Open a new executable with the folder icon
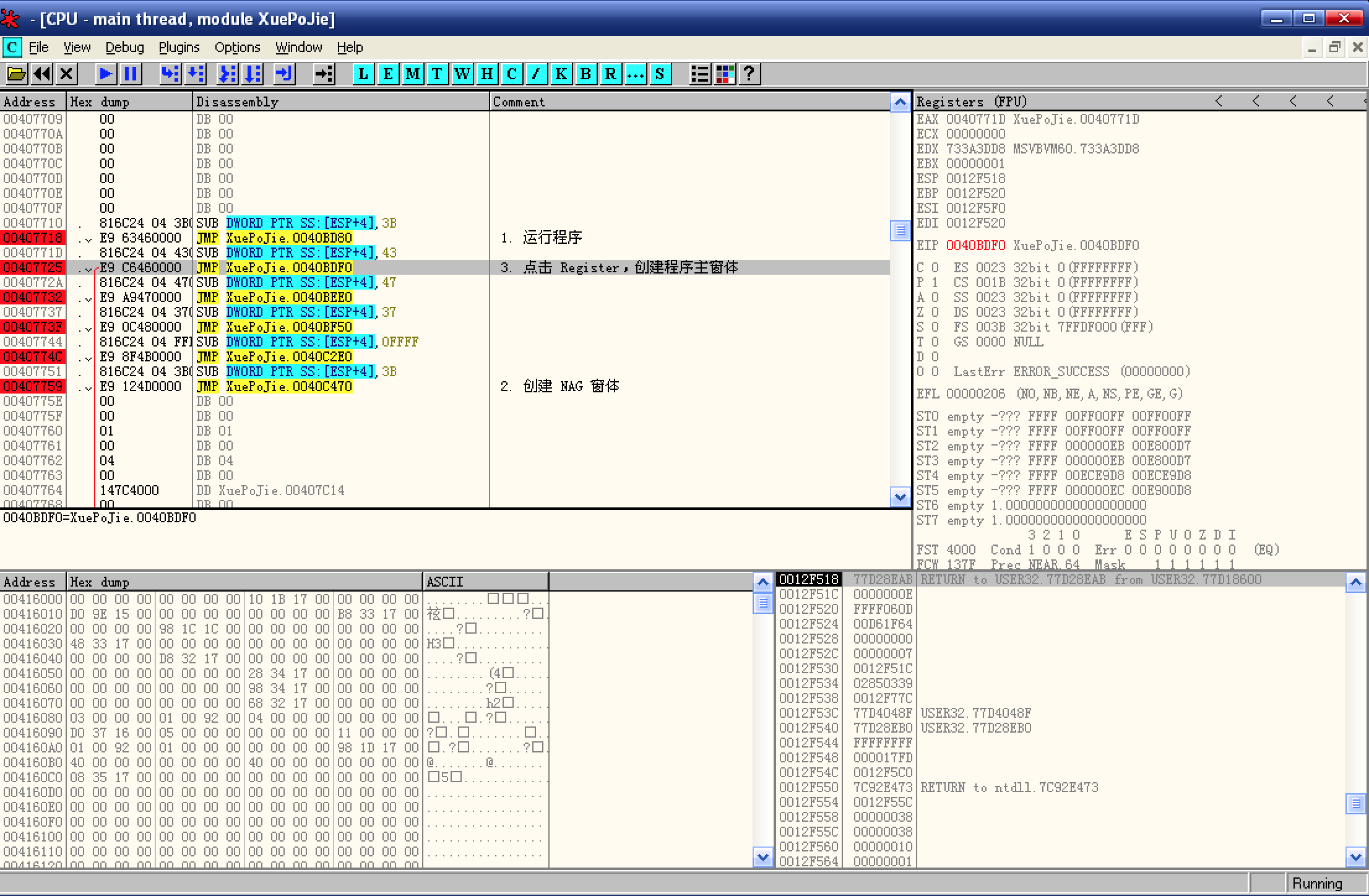Image resolution: width=1369 pixels, height=896 pixels. pos(17,74)
